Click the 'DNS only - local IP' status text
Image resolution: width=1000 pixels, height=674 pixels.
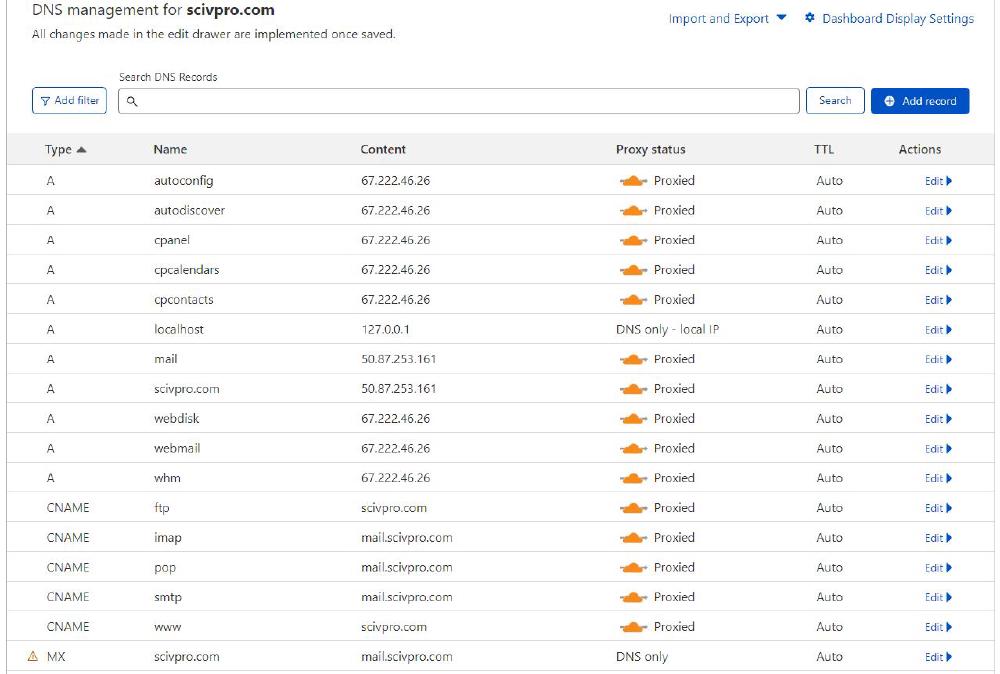(x=667, y=330)
